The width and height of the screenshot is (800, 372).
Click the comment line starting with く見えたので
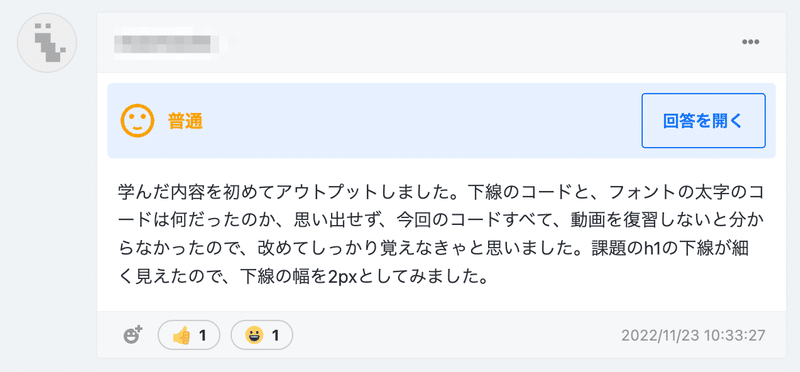[298, 278]
